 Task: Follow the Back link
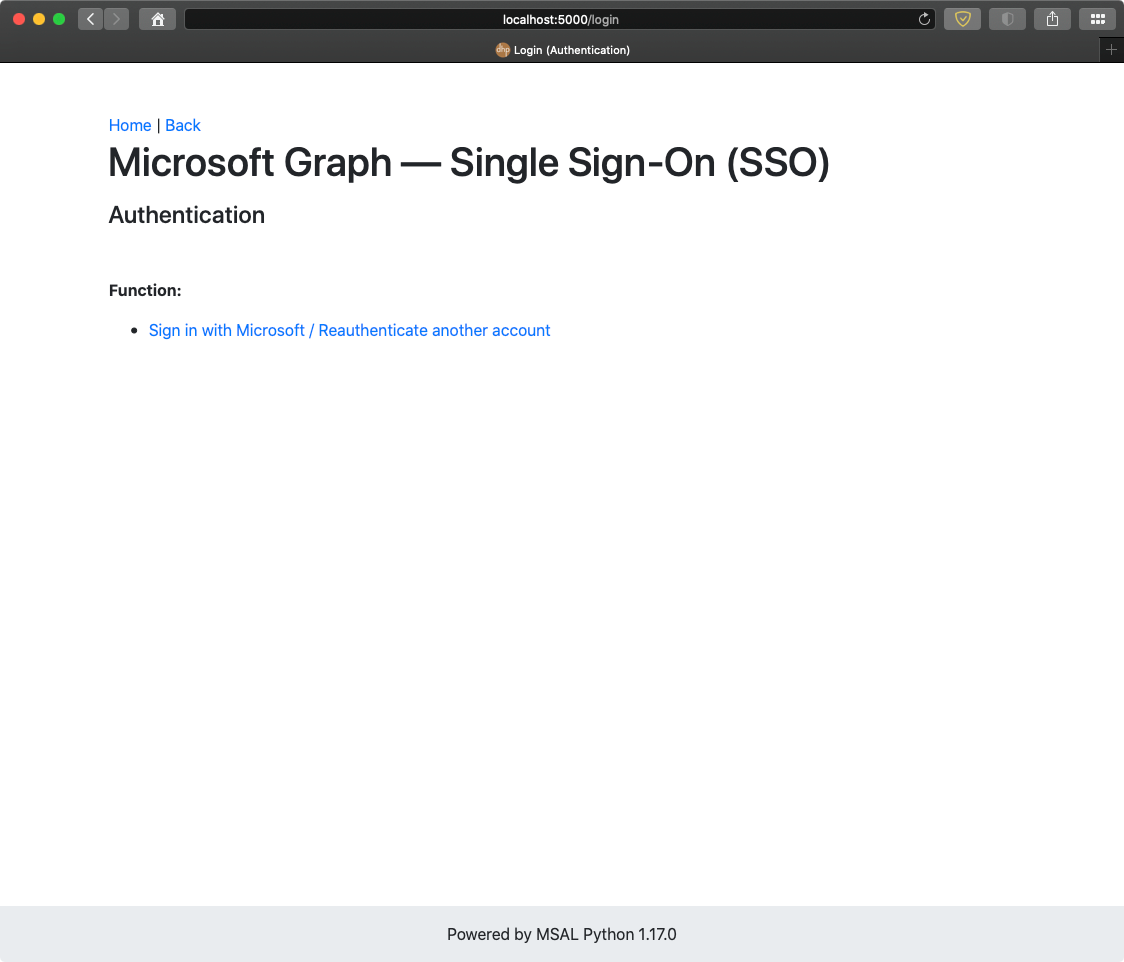tap(183, 125)
